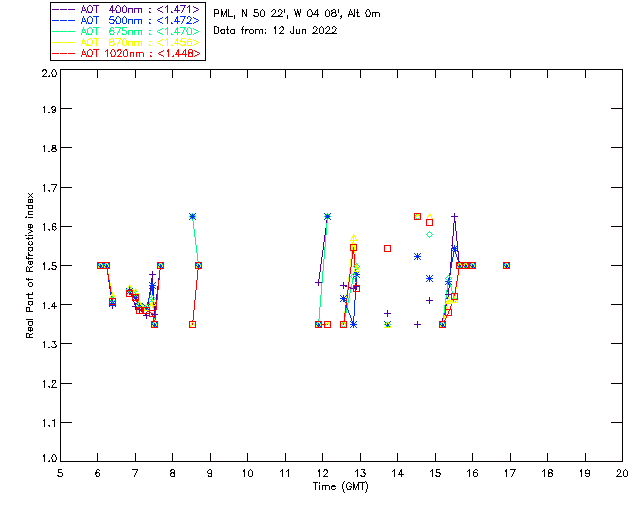Click the x-axis tick label 11
This screenshot has width=640, height=512.
(285, 473)
